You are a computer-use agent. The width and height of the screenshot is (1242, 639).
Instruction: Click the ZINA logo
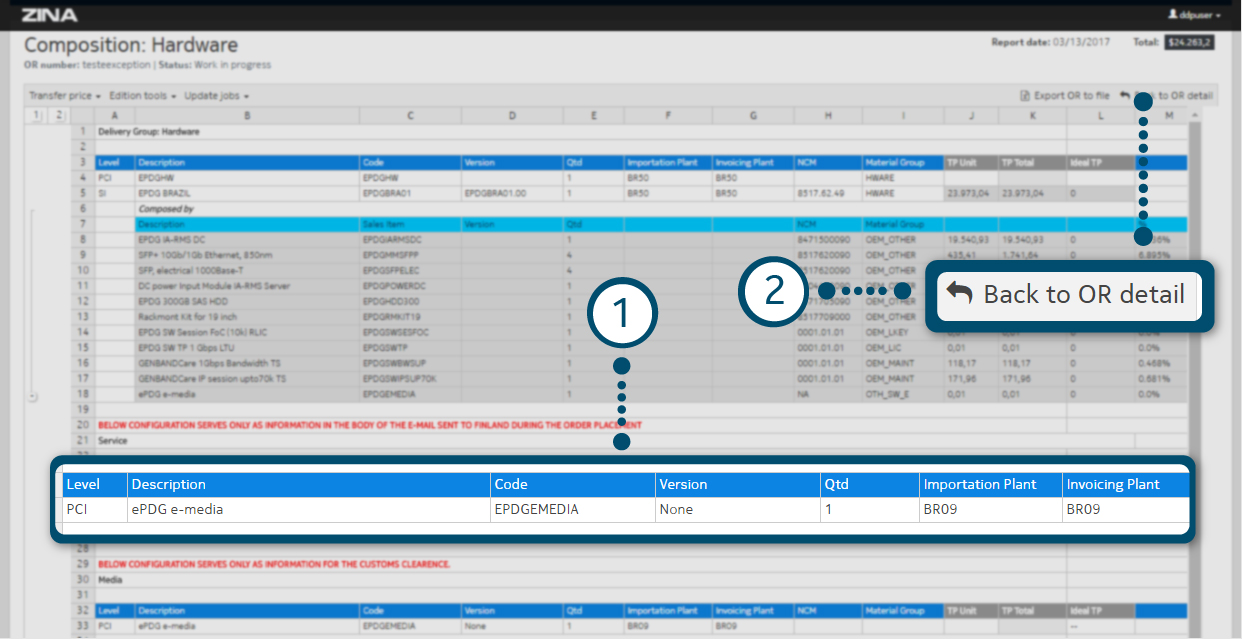[x=49, y=15]
